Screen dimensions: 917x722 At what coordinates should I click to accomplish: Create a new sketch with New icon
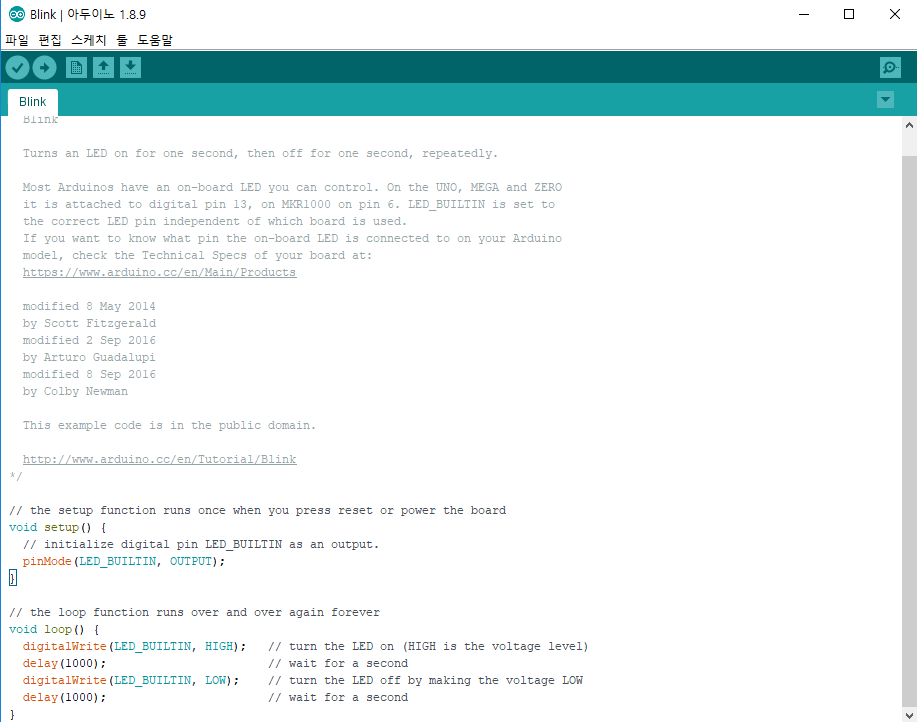pyautogui.click(x=76, y=68)
